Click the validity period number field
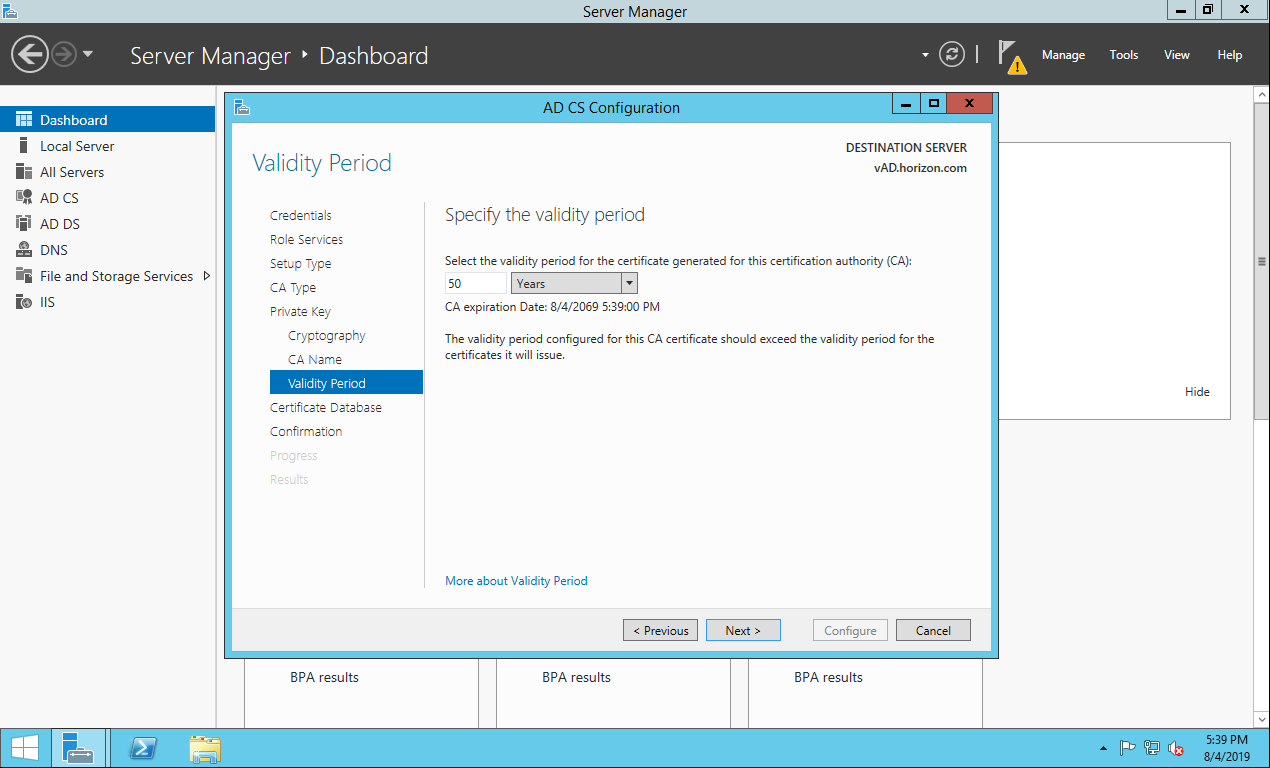 pyautogui.click(x=475, y=284)
